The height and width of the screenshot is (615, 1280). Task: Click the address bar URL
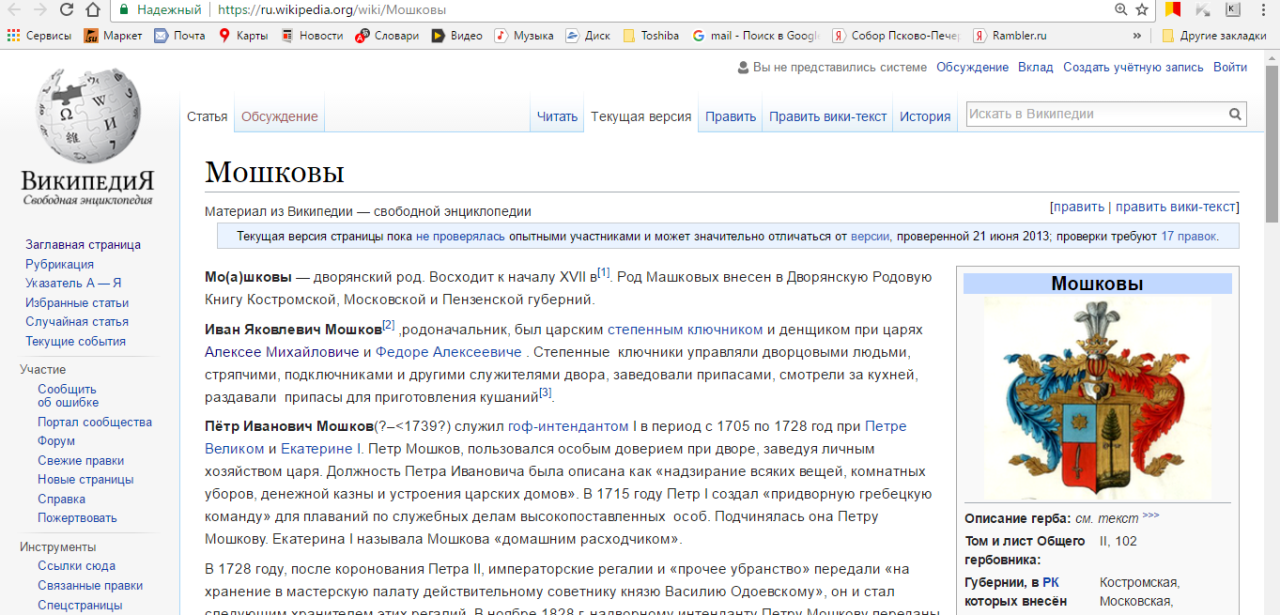[332, 10]
